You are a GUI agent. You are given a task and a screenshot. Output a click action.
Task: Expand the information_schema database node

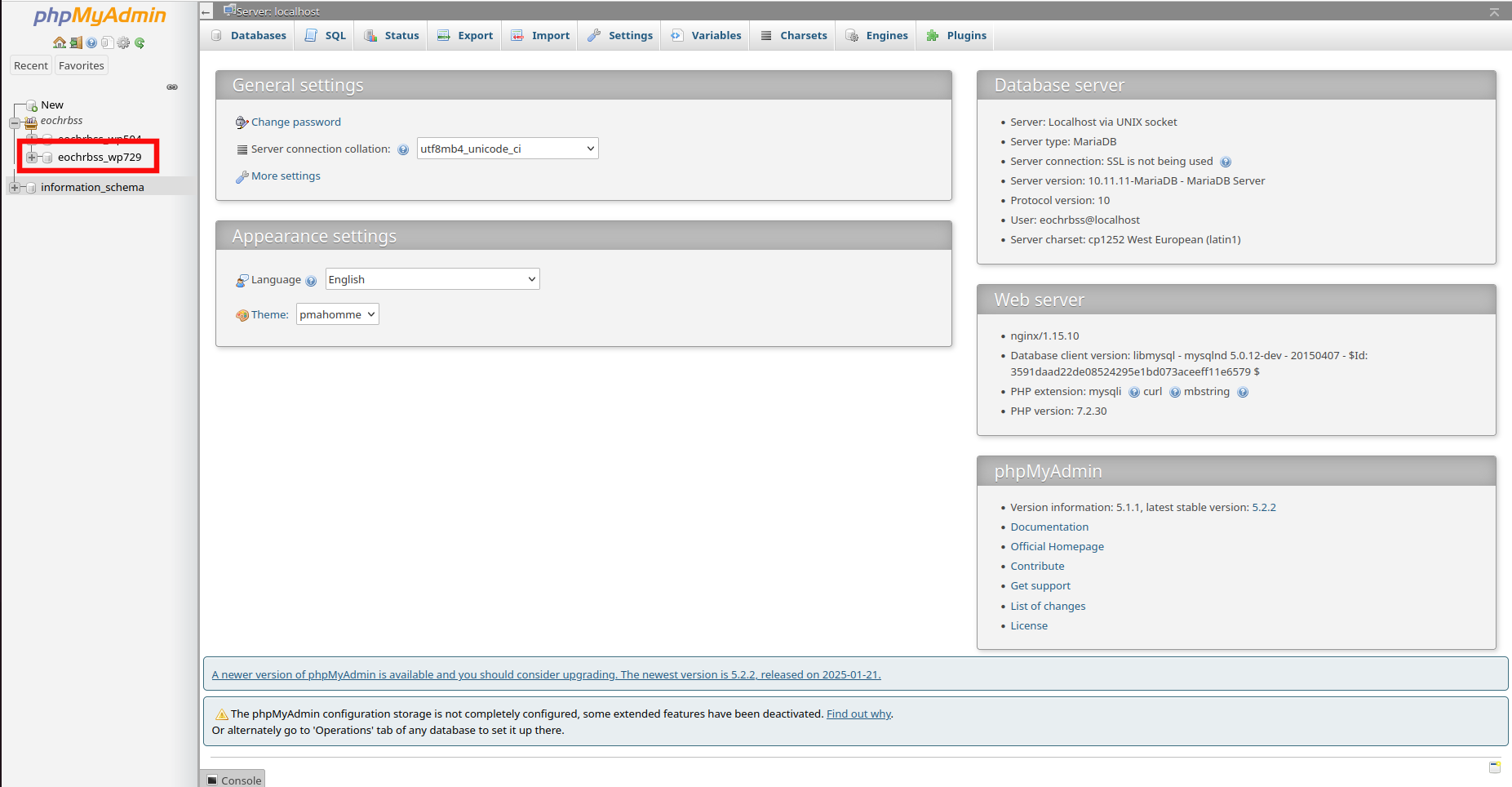(x=14, y=188)
